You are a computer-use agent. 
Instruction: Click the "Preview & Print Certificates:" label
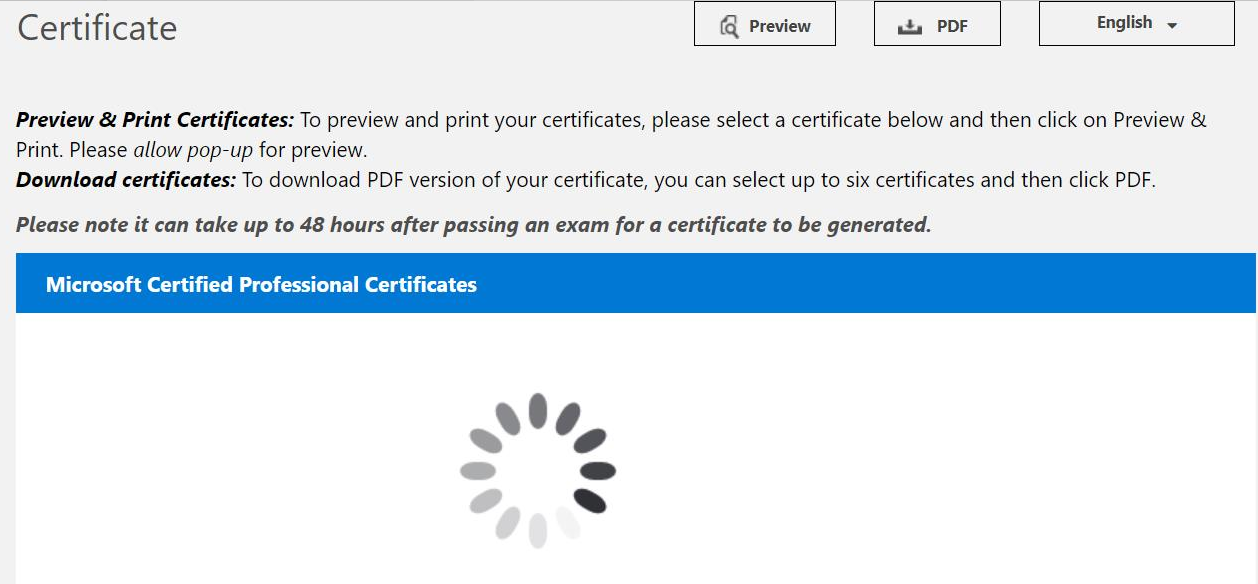155,120
